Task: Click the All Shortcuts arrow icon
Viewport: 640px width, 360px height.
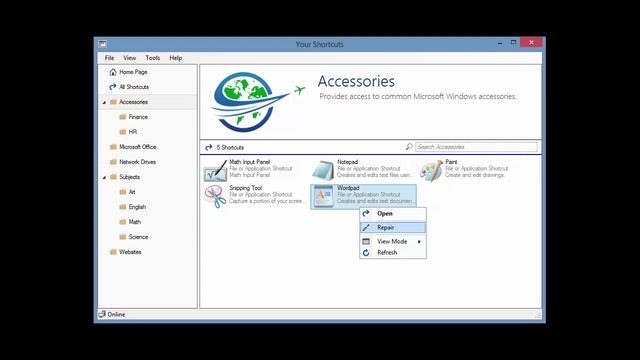Action: 113,87
